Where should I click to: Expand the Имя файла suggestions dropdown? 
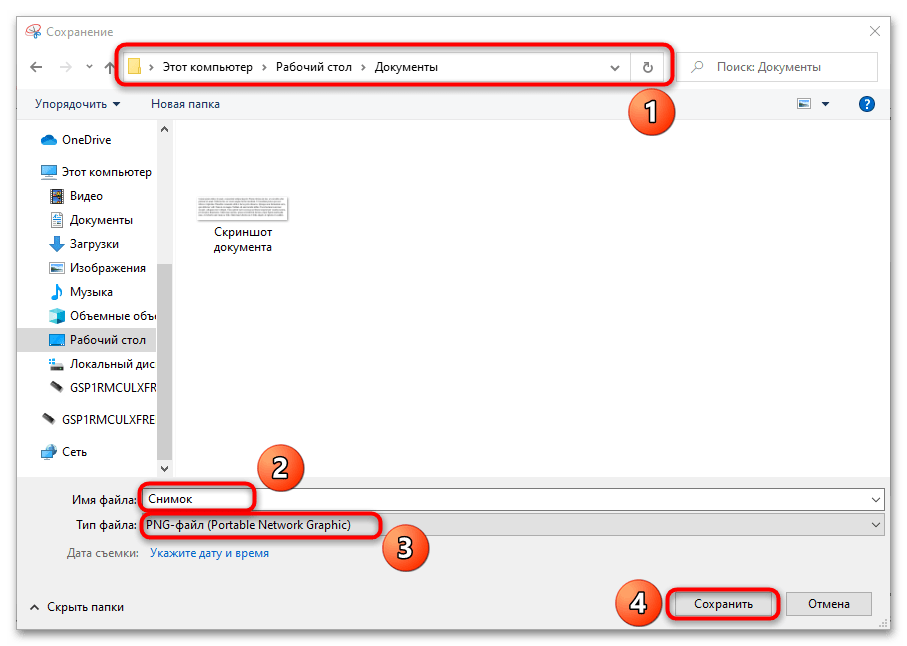pyautogui.click(x=876, y=499)
